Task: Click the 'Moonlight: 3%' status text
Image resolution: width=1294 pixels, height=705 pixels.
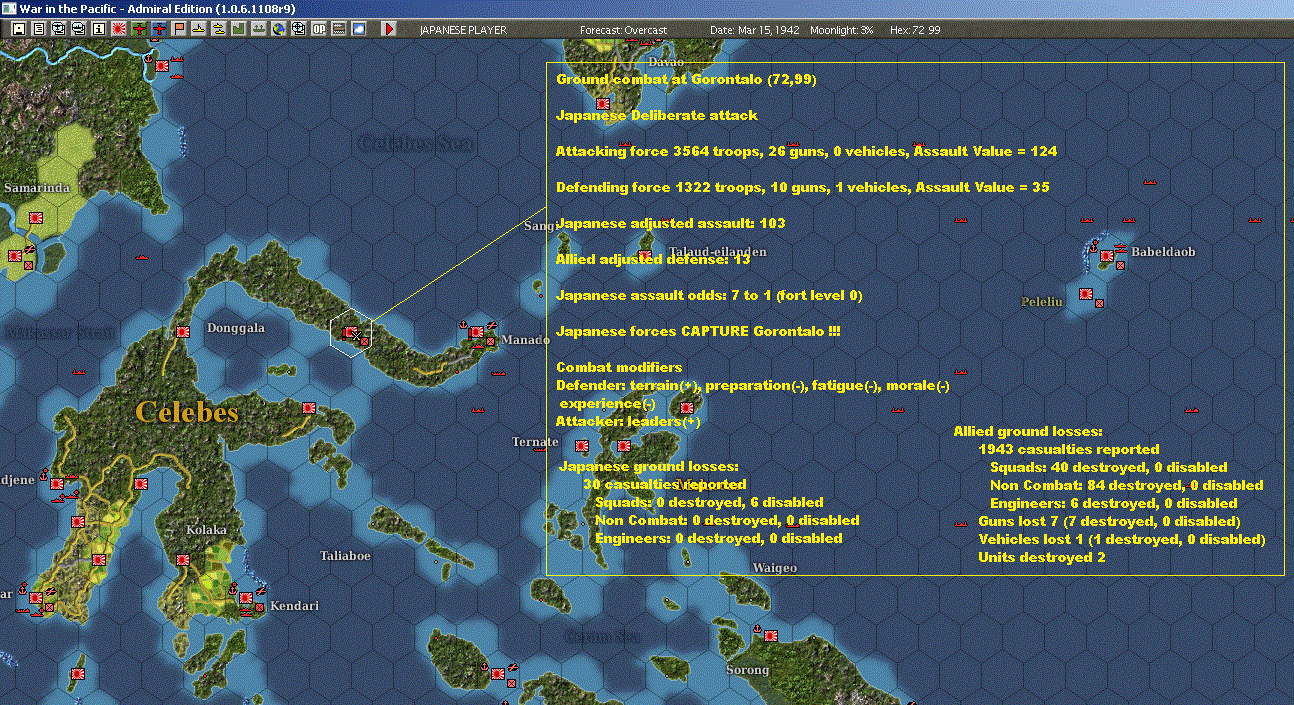Action: coord(842,30)
